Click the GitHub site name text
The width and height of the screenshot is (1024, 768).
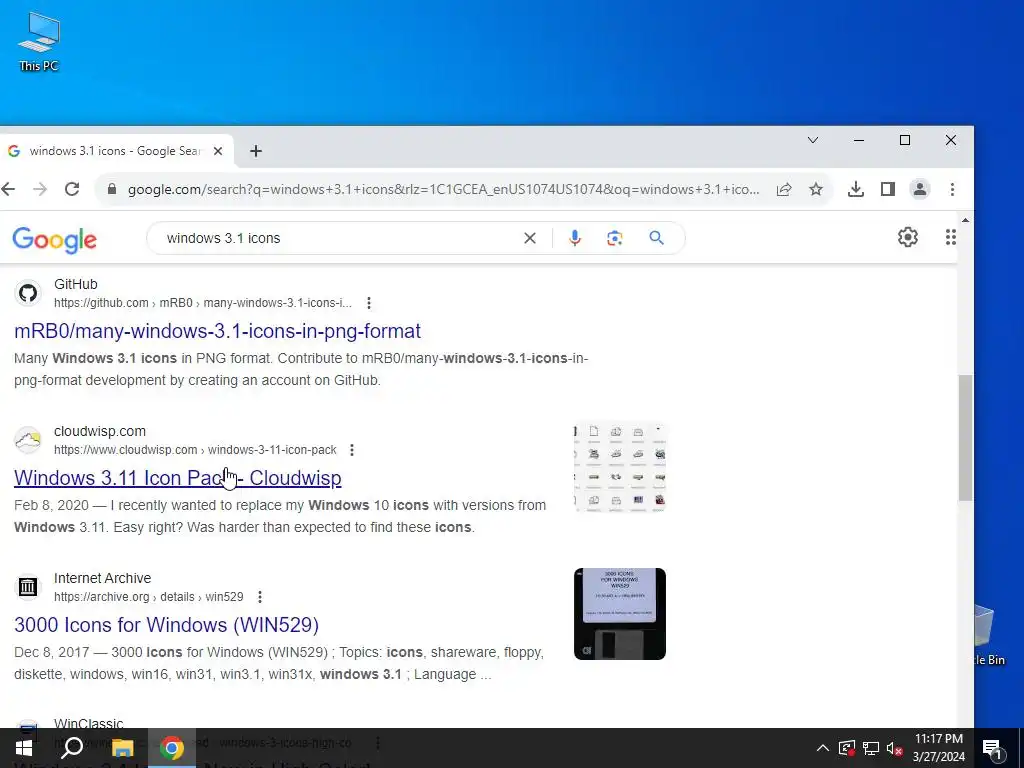tap(76, 284)
